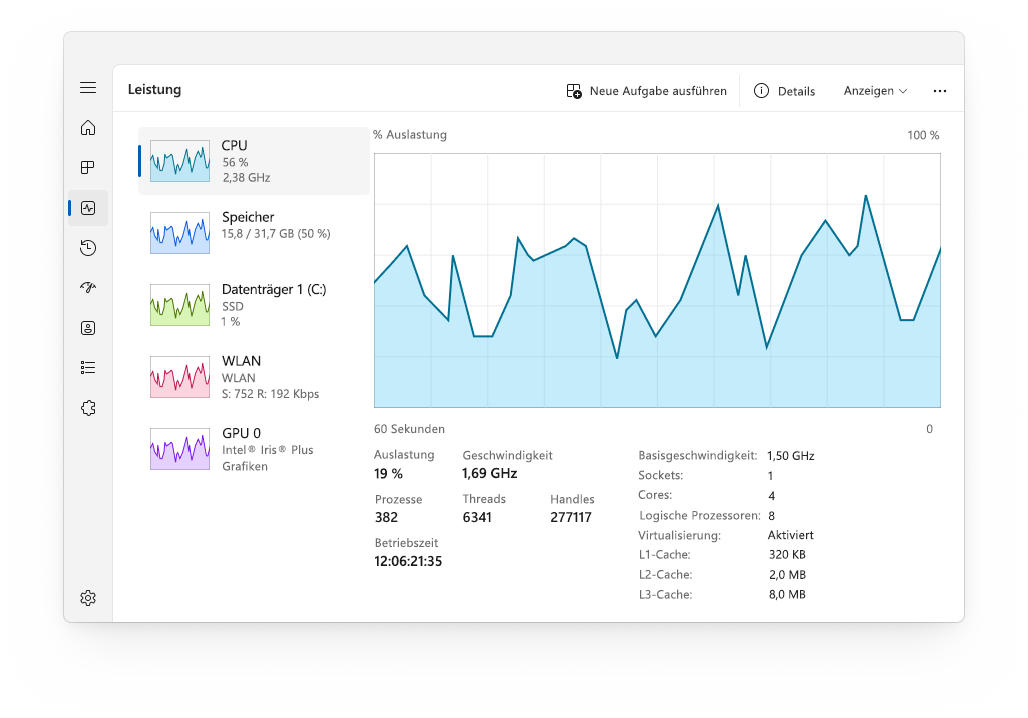Click the blue Speicher mini graph thumbnail
Screen dimensions: 1028x718
[180, 233]
